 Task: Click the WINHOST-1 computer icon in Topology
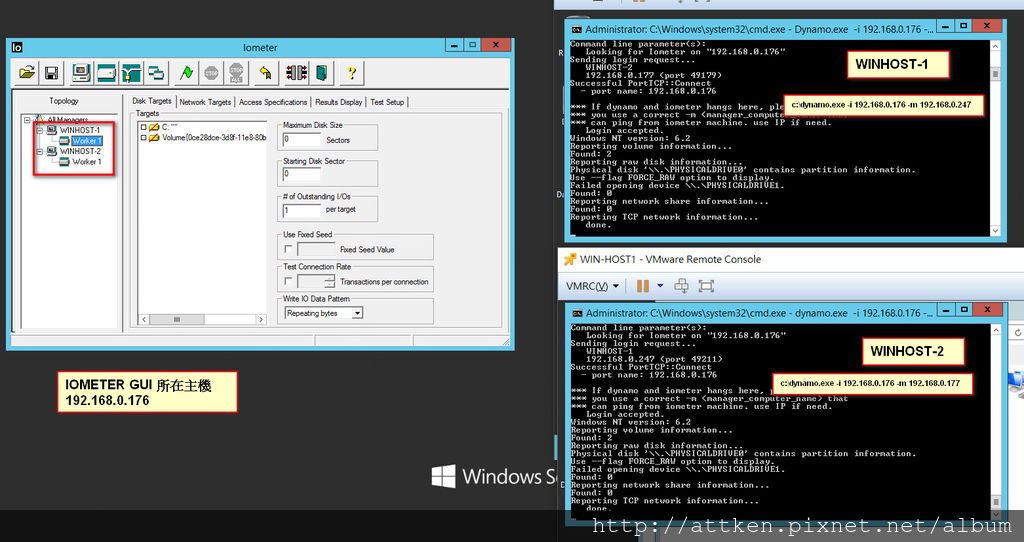tap(52, 130)
